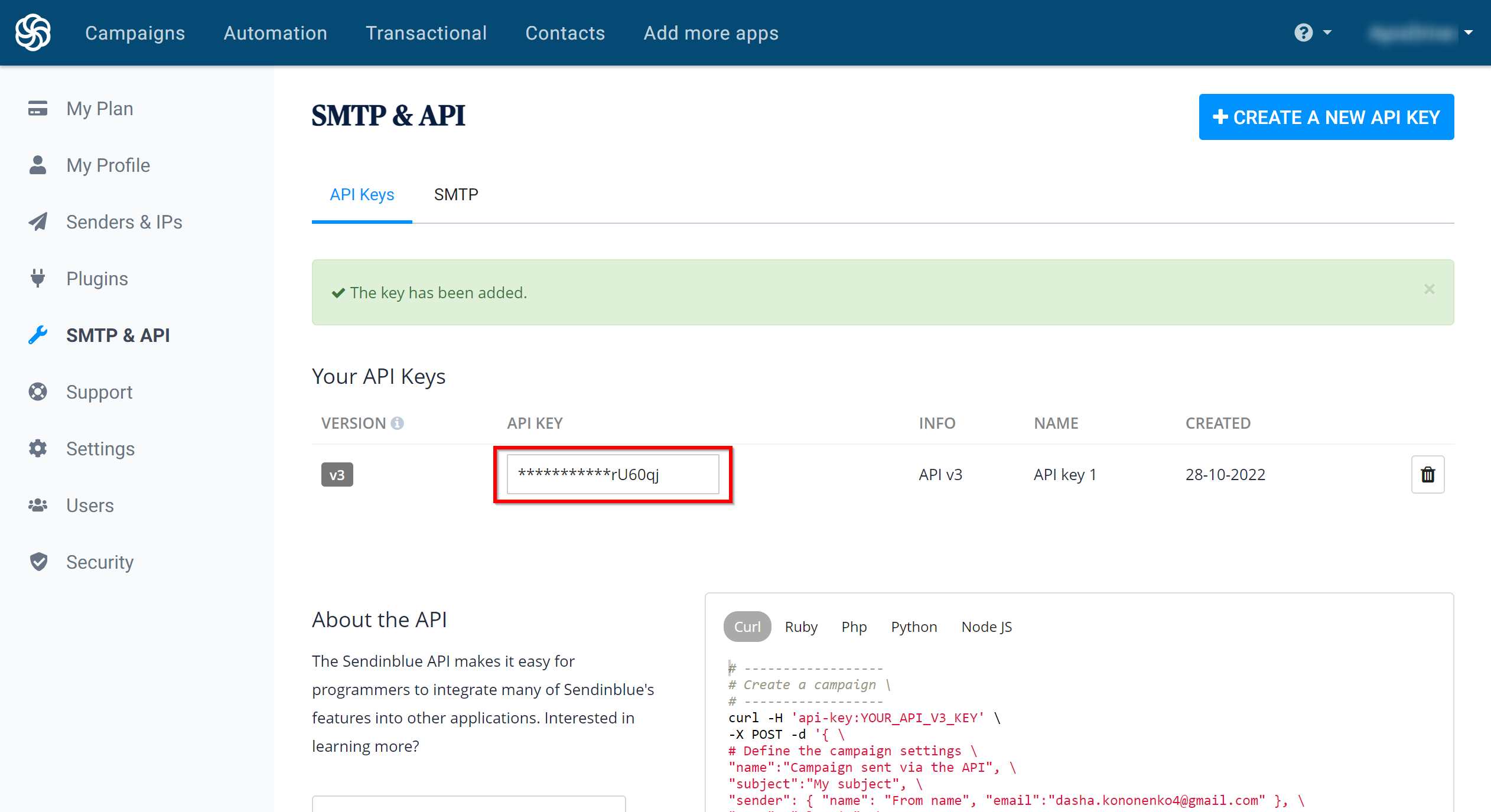Screen dimensions: 1491x812
Task: Open Settings in the sidebar
Action: pyautogui.click(x=100, y=449)
